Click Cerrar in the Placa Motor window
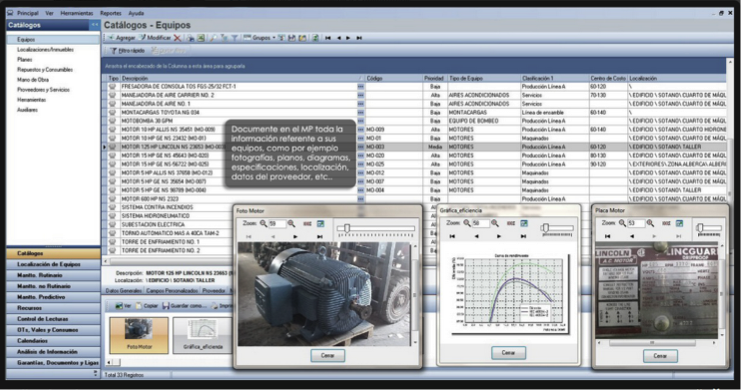Viewport: 741px width, 390px height. point(660,356)
